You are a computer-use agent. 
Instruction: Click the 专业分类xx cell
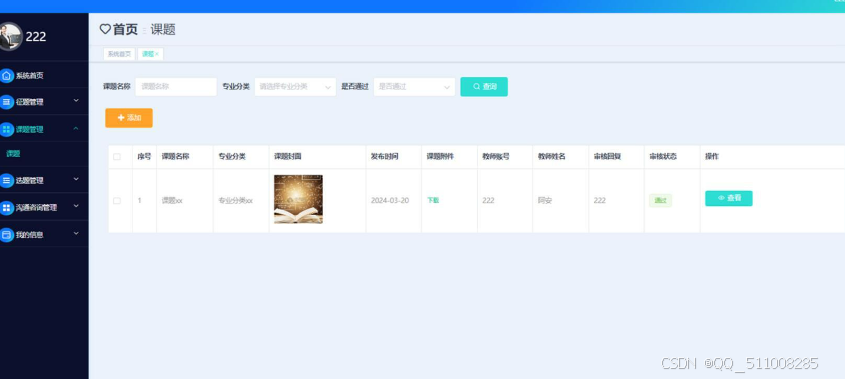236,201
